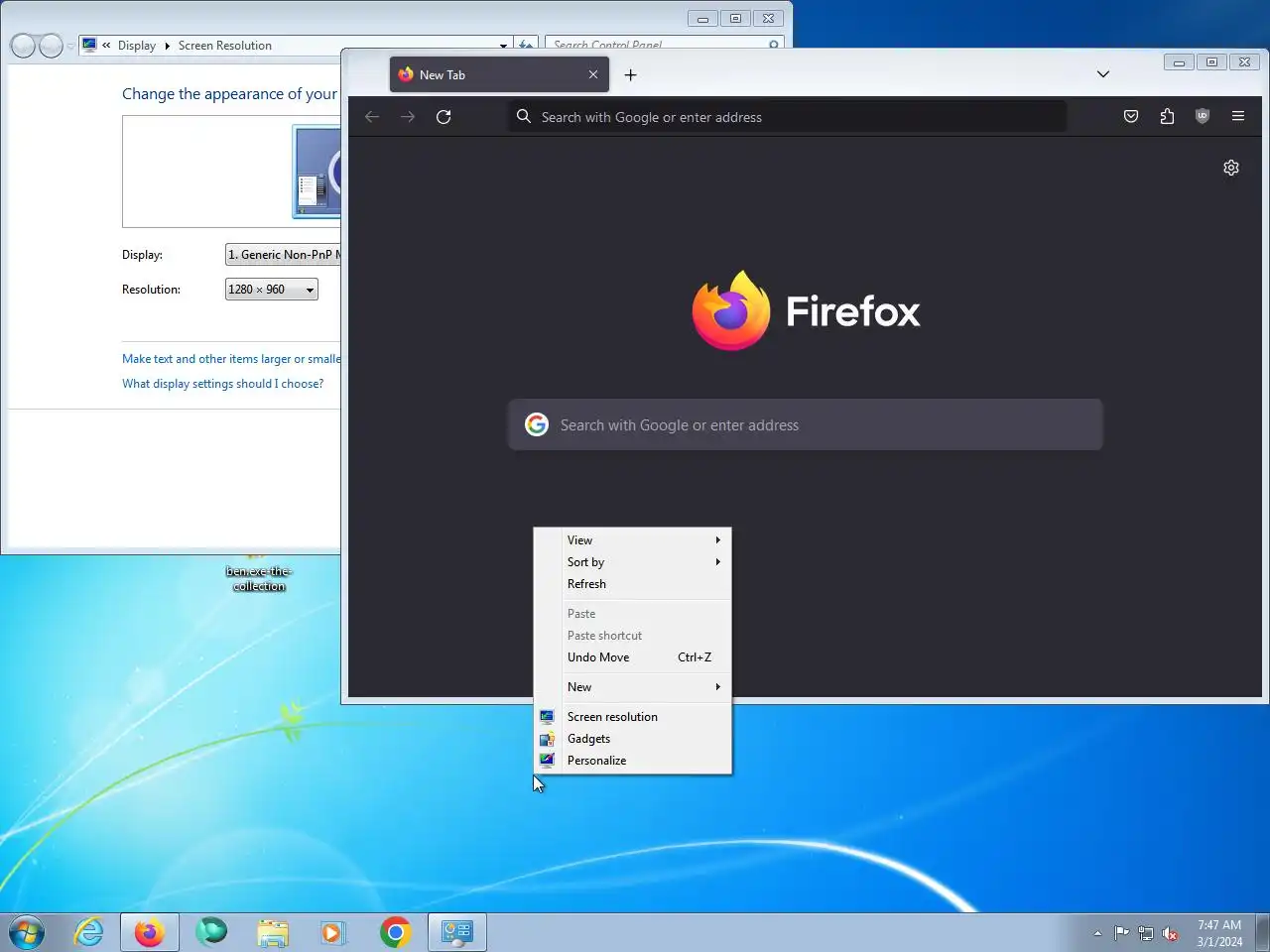Reload the page in Firefox

[444, 117]
